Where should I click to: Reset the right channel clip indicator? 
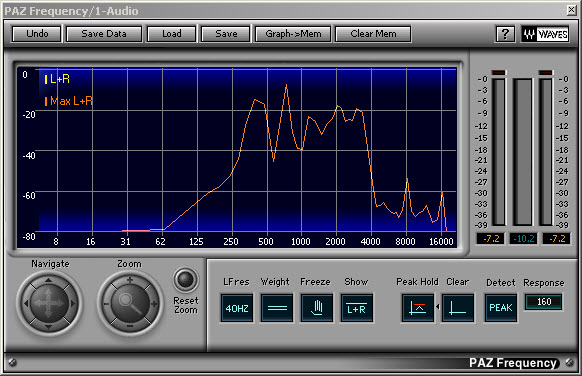point(546,73)
